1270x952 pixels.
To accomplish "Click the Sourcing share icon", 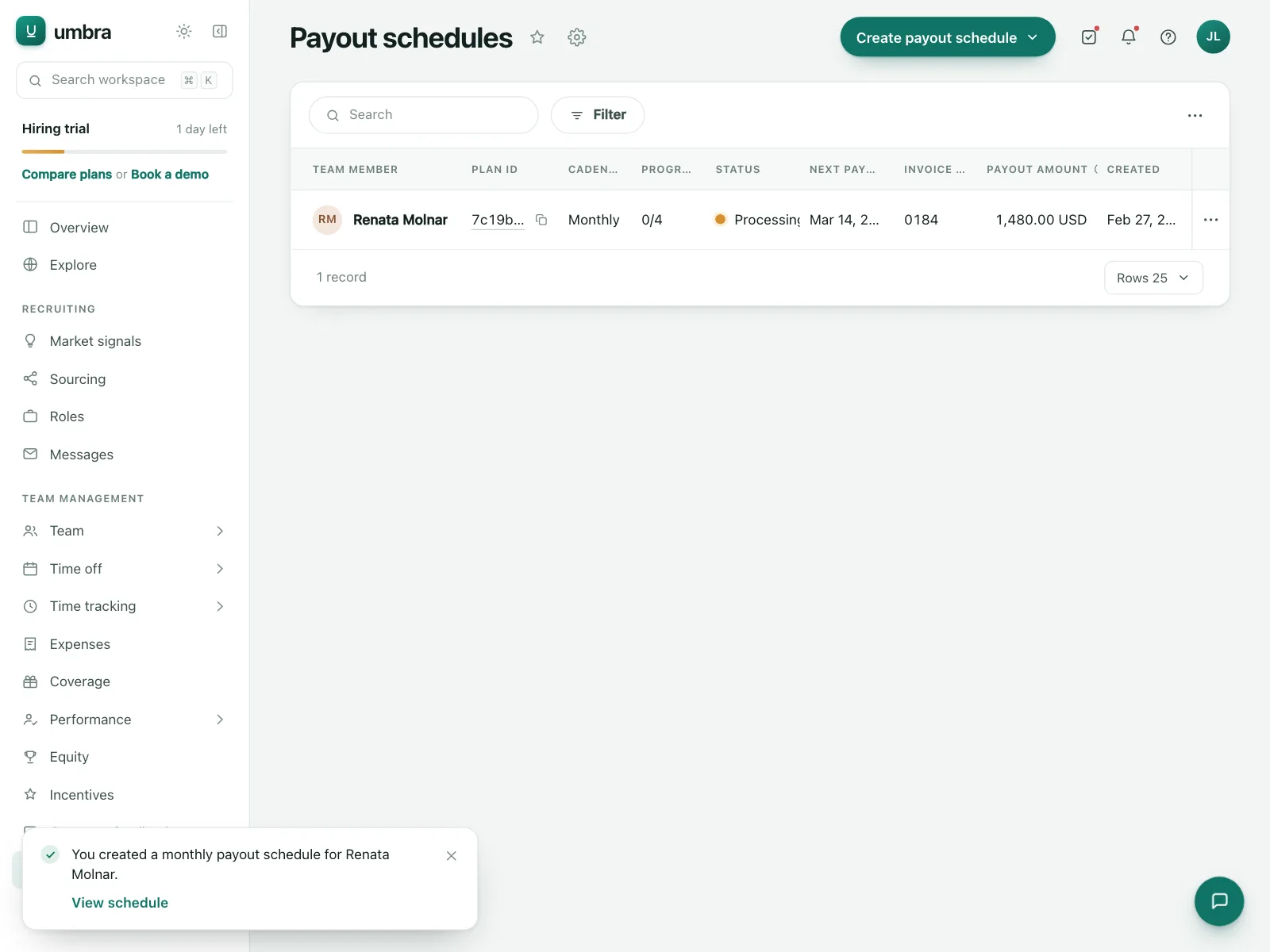I will [30, 378].
